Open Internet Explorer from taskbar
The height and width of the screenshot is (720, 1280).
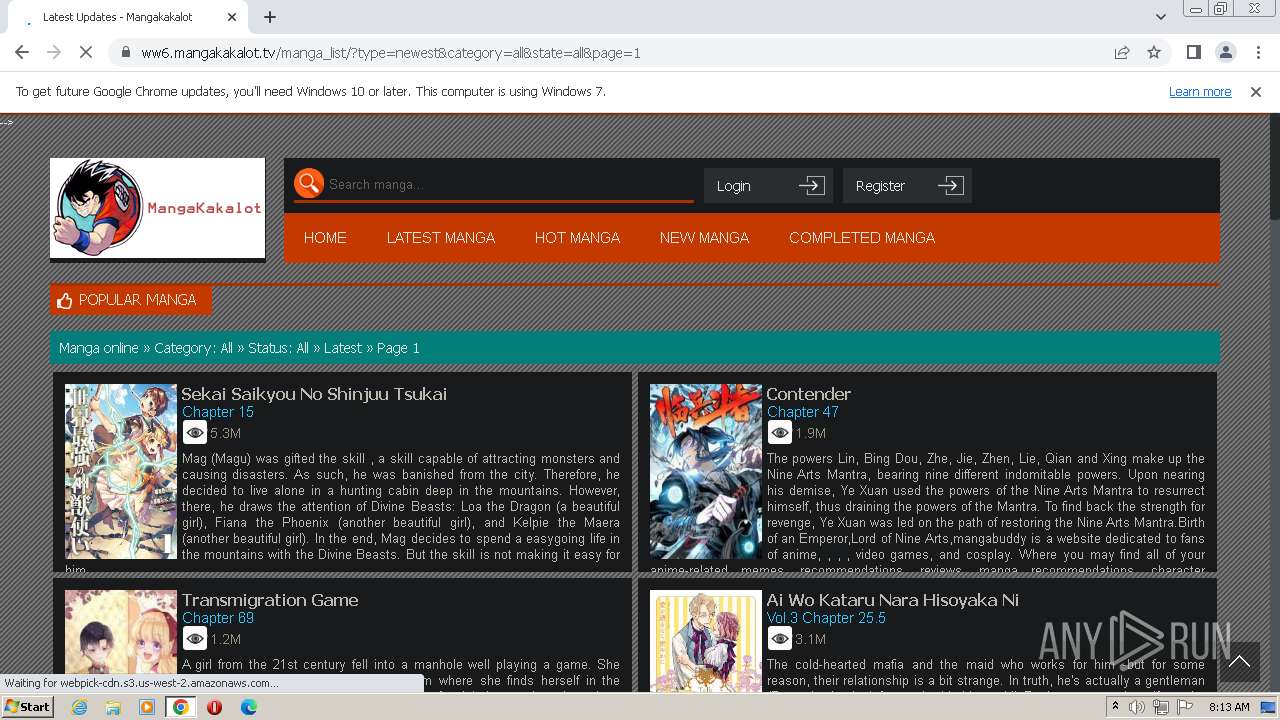80,707
